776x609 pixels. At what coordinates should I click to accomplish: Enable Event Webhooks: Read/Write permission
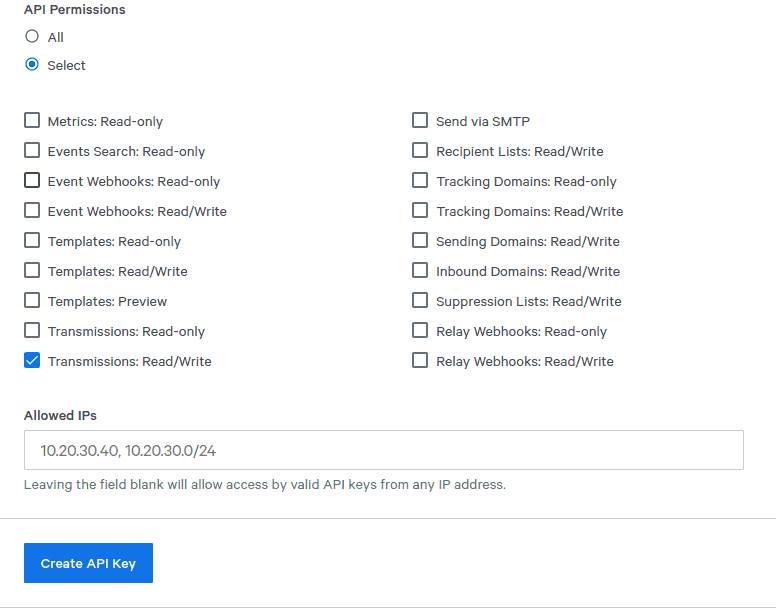[x=32, y=210]
